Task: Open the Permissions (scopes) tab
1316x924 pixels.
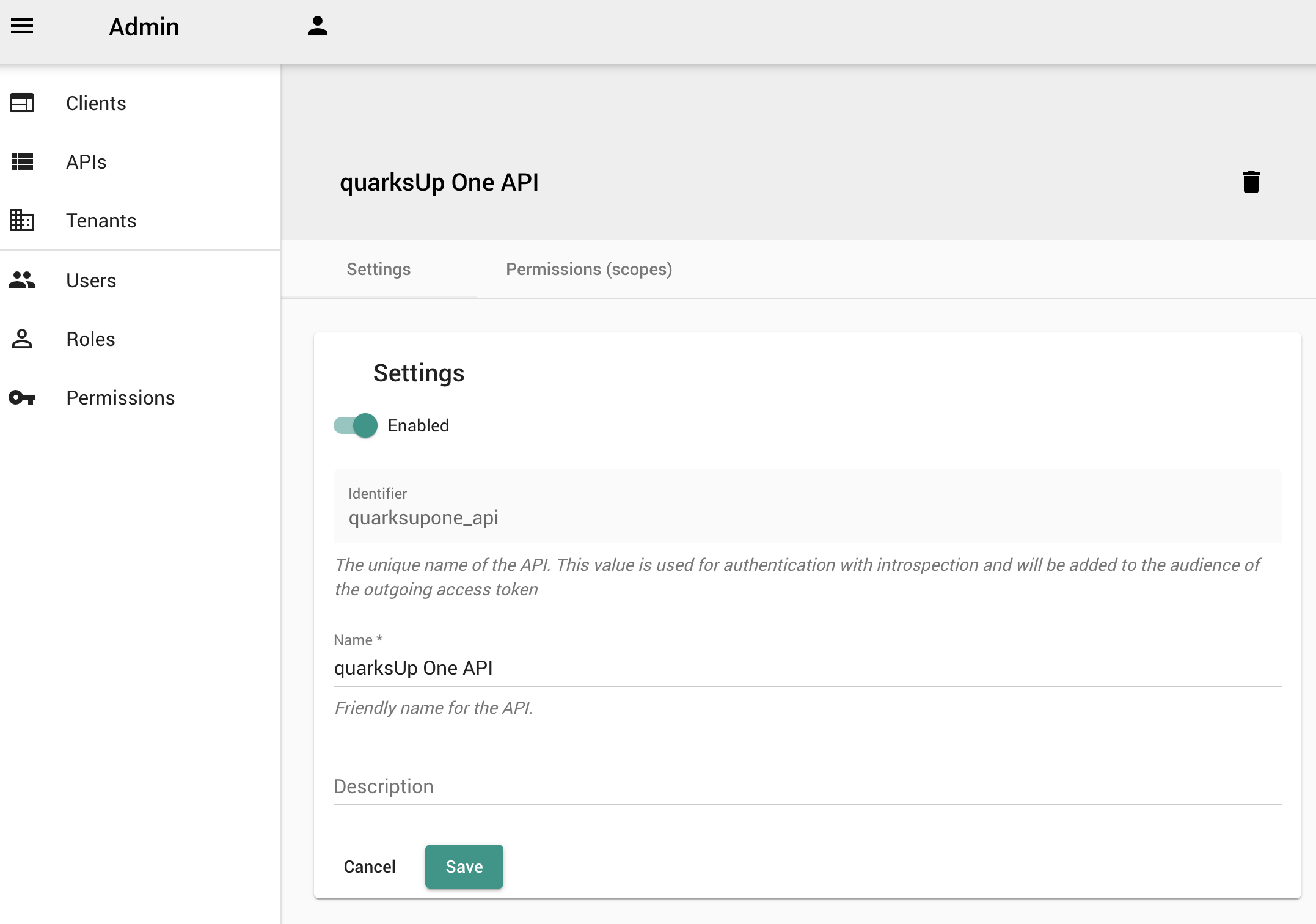Action: [589, 269]
